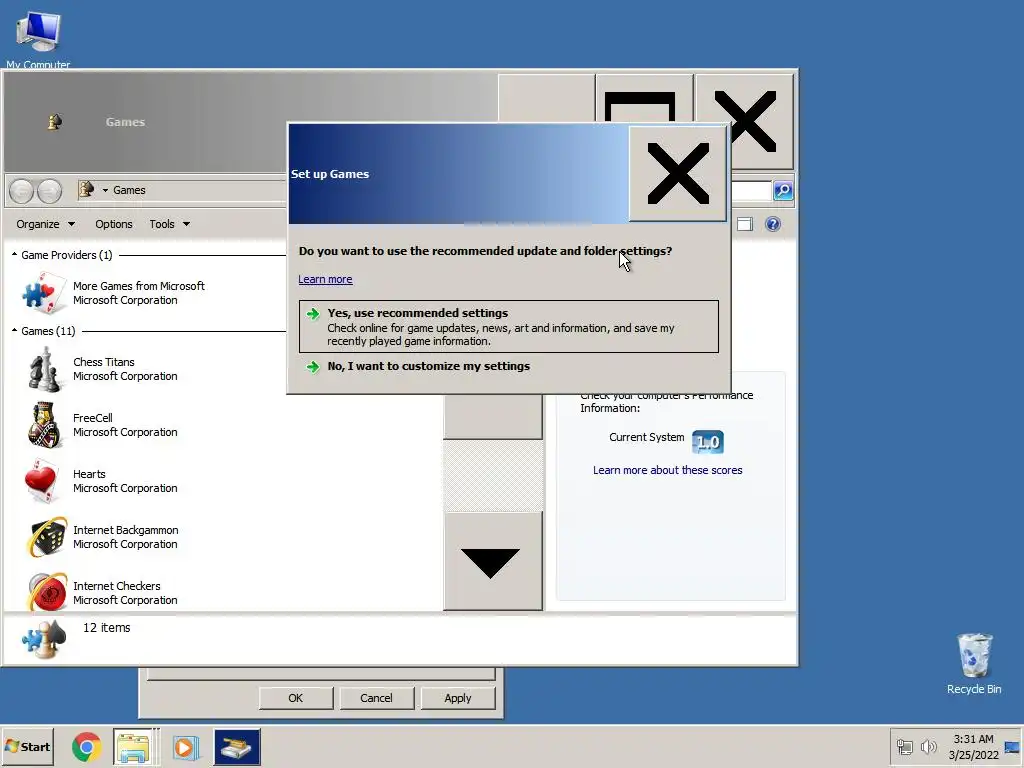Select More Games from Microsoft puzzle icon

(44, 293)
